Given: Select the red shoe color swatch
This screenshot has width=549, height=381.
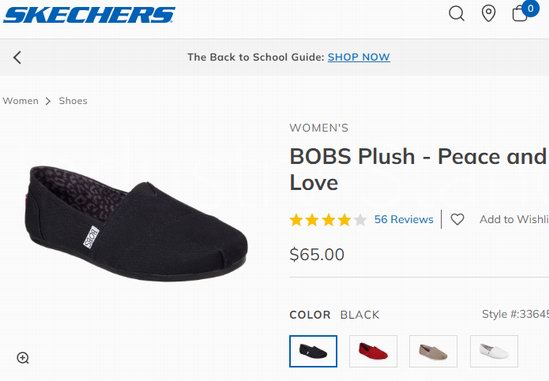Looking at the screenshot, I should pos(373,351).
